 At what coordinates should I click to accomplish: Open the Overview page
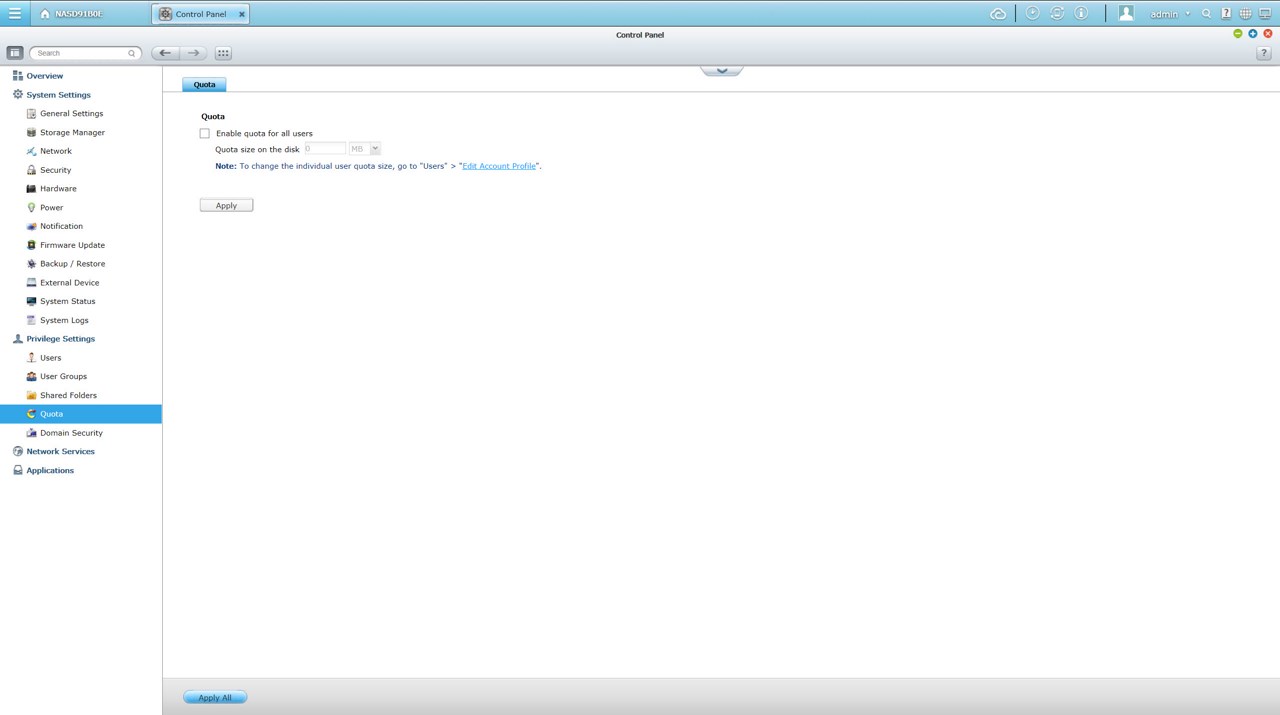tap(44, 76)
